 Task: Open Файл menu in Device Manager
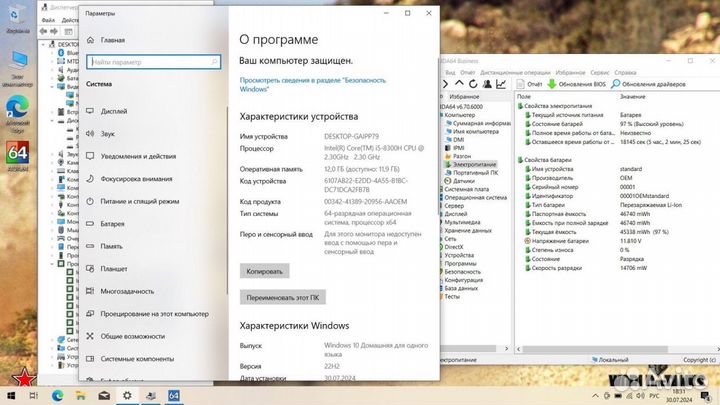48,20
